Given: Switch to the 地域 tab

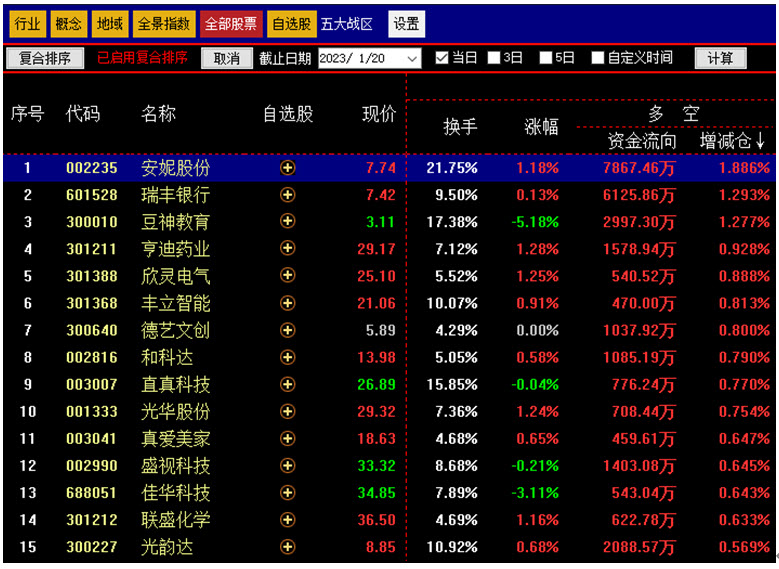Looking at the screenshot, I should (110, 24).
